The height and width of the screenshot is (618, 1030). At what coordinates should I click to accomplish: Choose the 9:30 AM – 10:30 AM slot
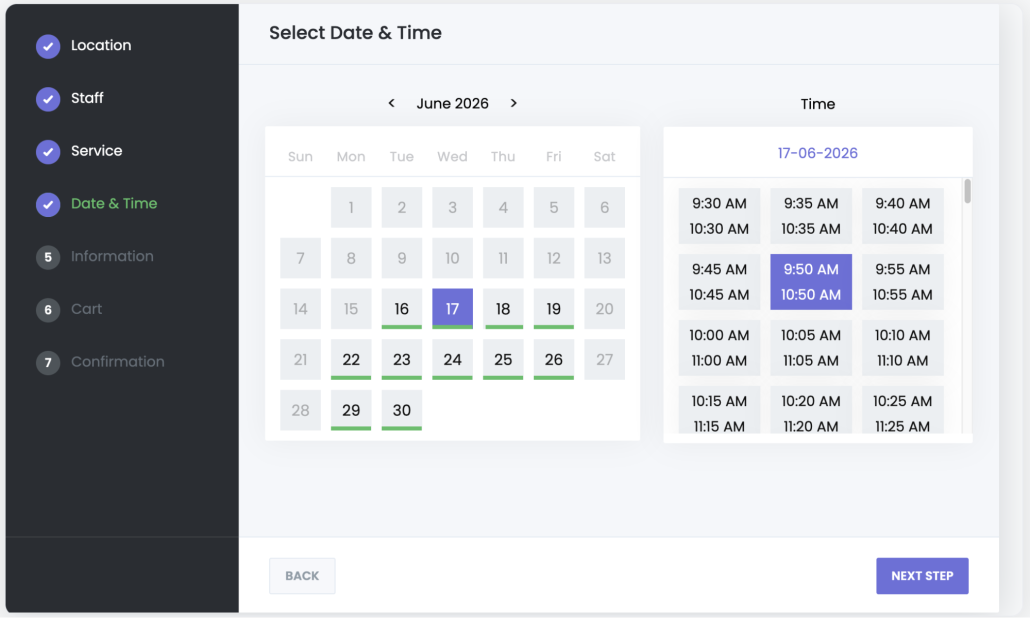[x=719, y=216]
